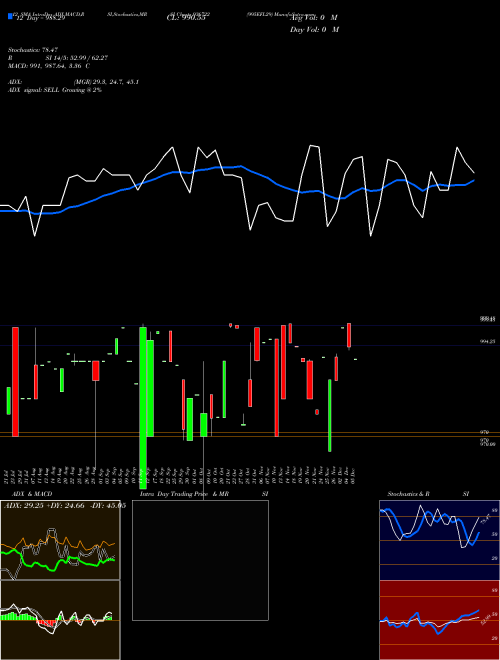This screenshot has width=500, height=660.
Task: Click the 'Stochastics & R' panel title
Action: pyautogui.click(x=408, y=494)
